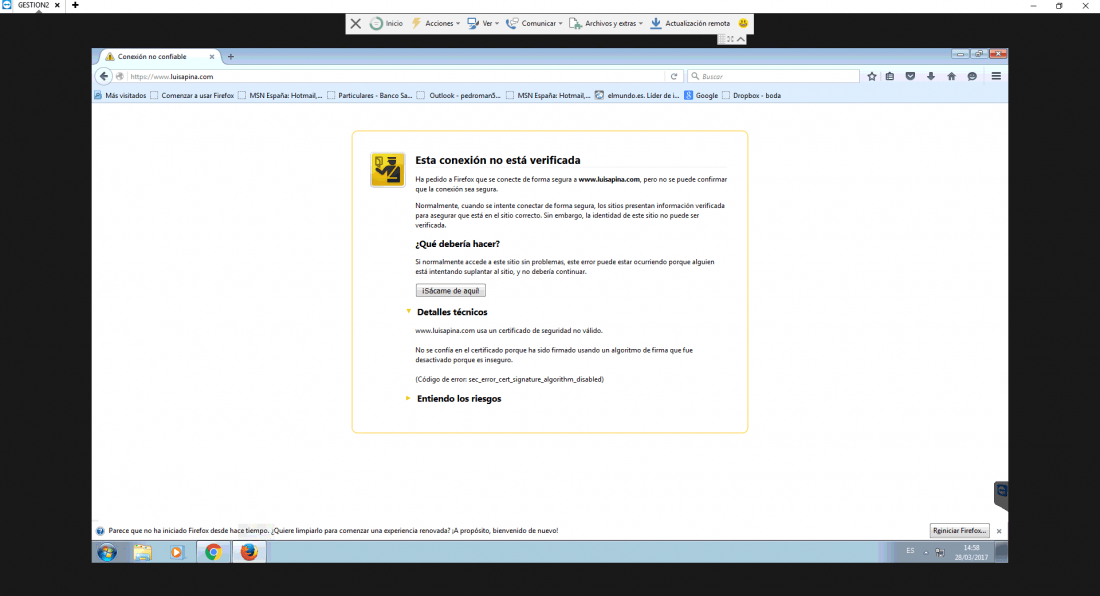
Task: Open the Windows Start menu
Action: [107, 553]
